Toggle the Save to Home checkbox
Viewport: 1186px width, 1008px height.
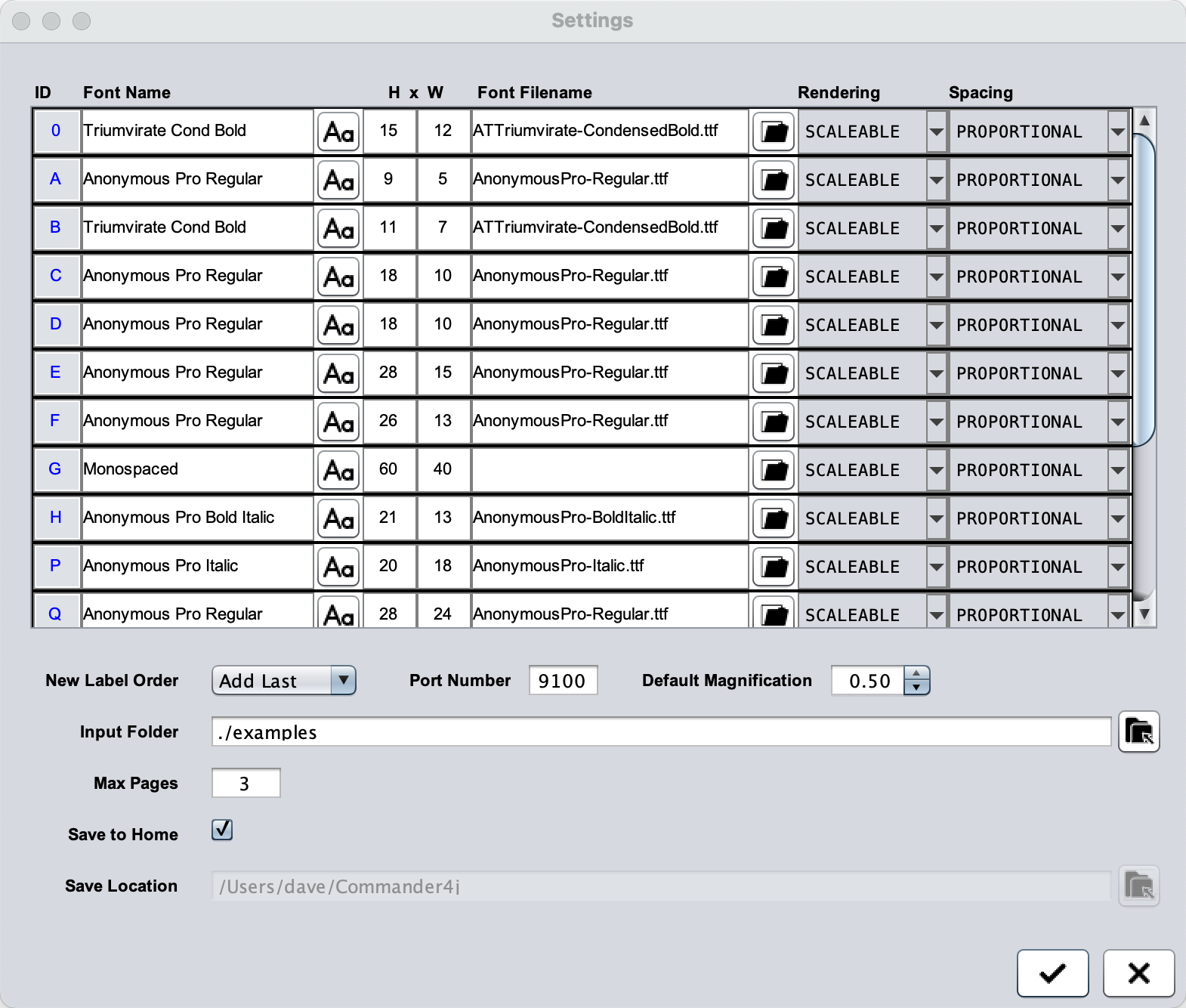(222, 830)
